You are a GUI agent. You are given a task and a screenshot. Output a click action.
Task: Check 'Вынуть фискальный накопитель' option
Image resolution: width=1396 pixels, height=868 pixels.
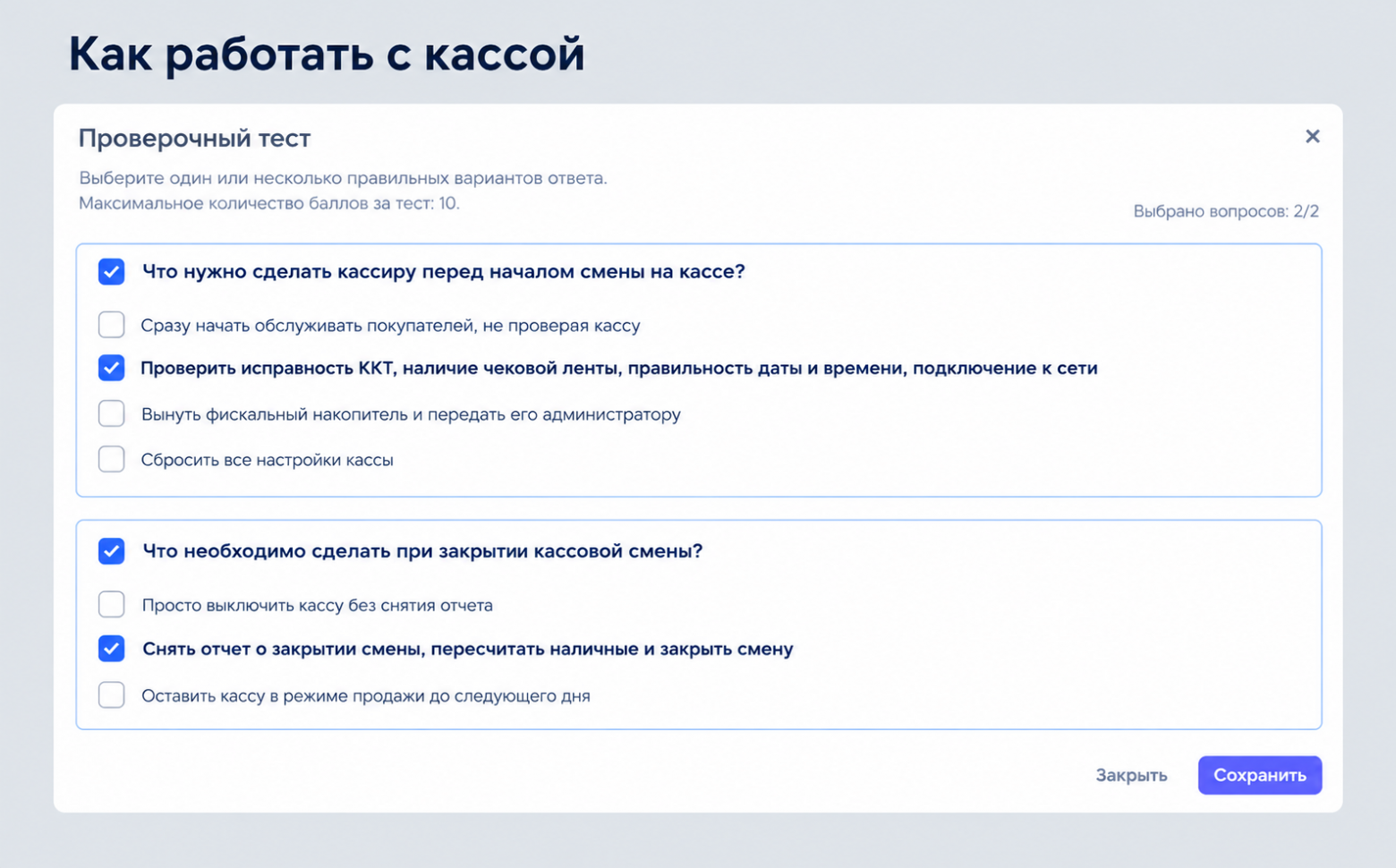pyautogui.click(x=112, y=413)
